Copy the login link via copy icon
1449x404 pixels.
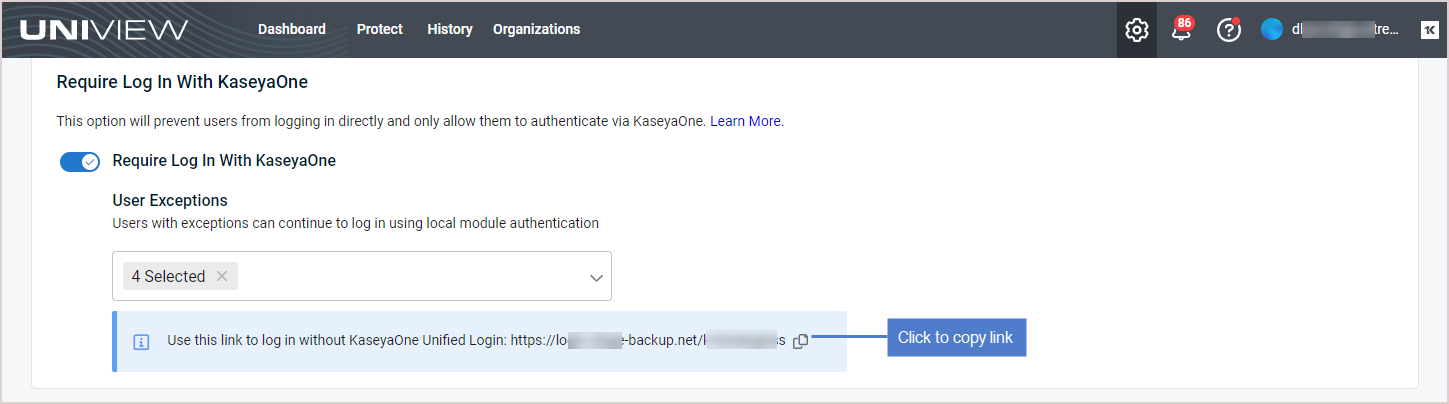[800, 341]
